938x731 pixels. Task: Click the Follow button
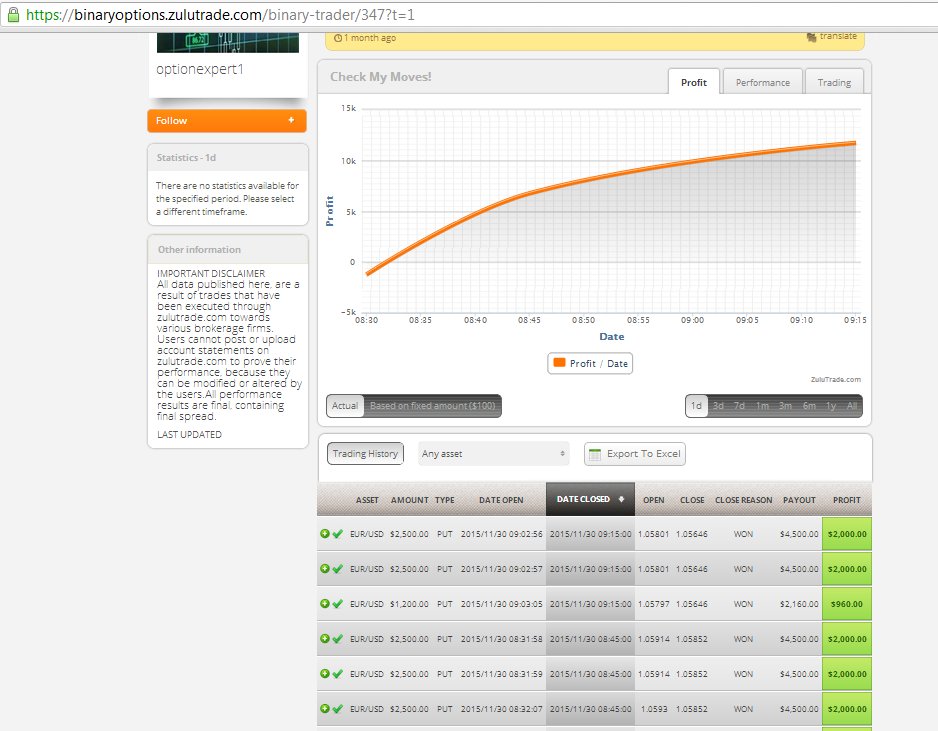[227, 120]
